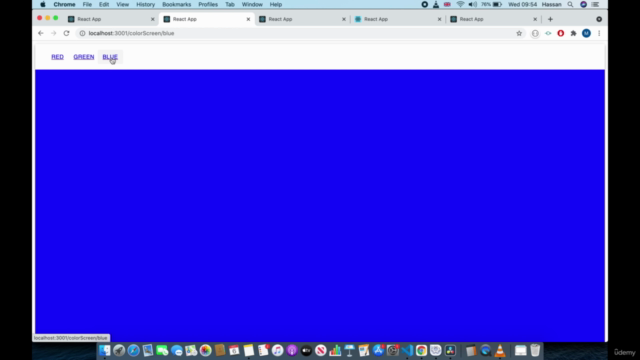Open the Help menu
This screenshot has width=640, height=360.
(x=276, y=4)
